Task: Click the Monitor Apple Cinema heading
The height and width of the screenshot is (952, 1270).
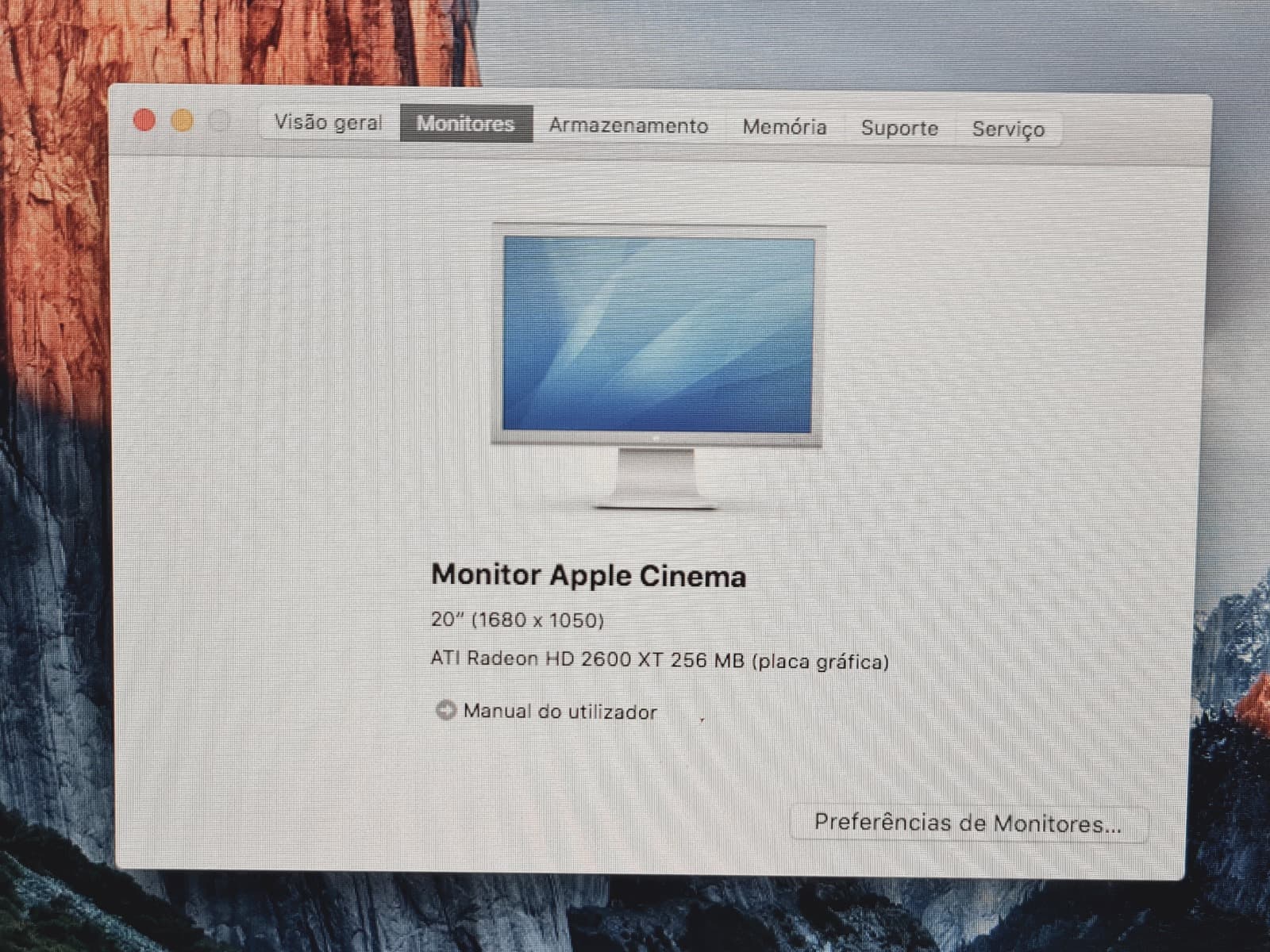Action: pos(588,575)
